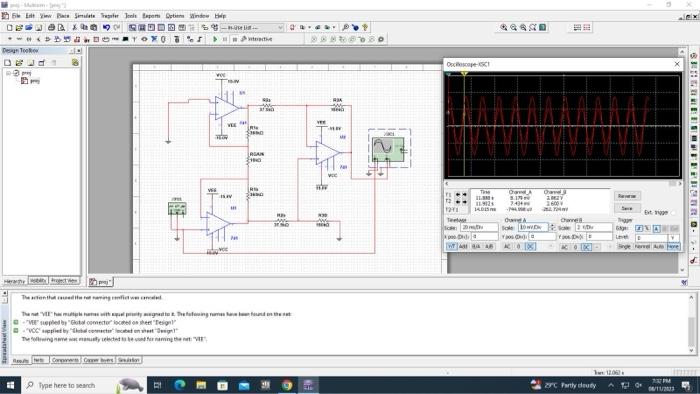This screenshot has height=394, width=700.
Task: Click the Reverse button on oscilloscope
Action: (x=627, y=196)
